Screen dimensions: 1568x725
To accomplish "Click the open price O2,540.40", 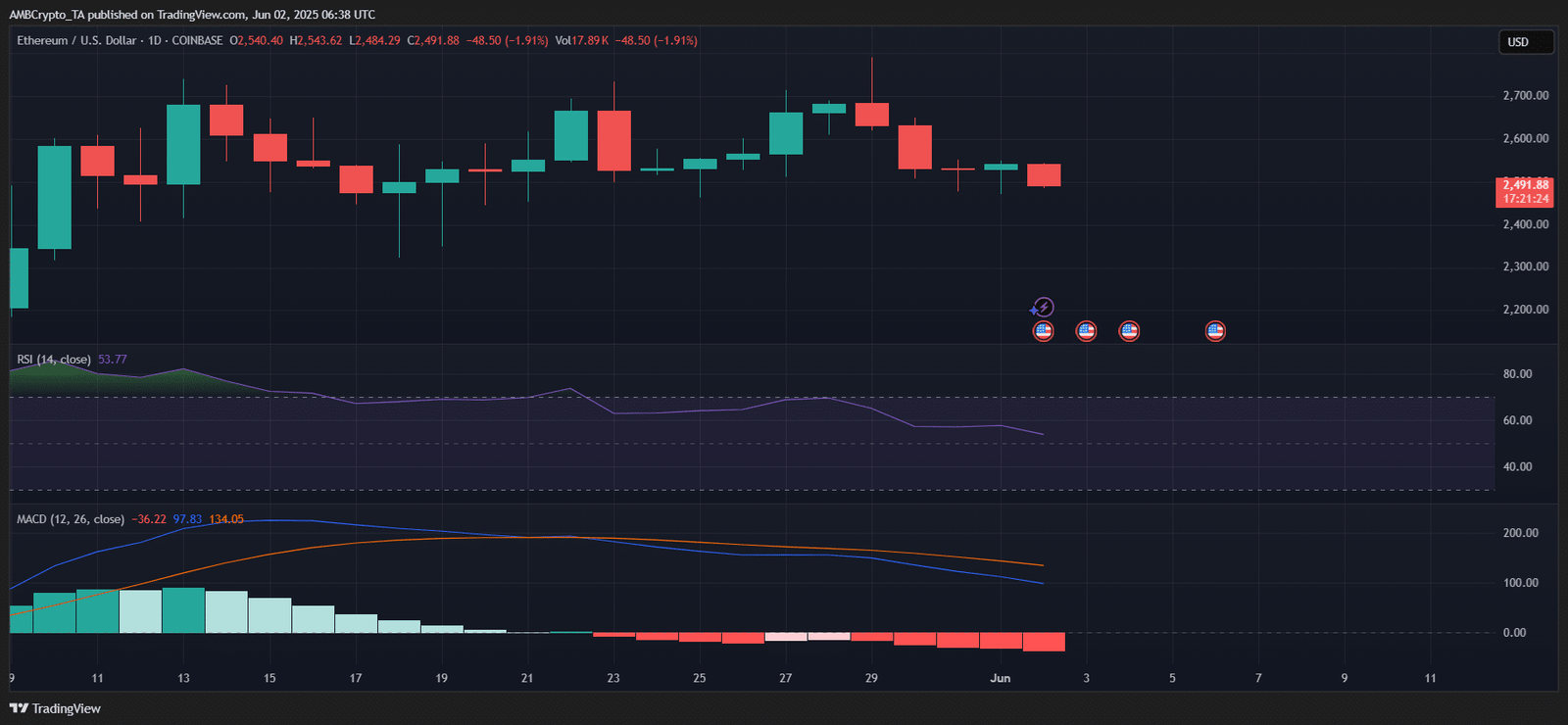I will [x=257, y=40].
